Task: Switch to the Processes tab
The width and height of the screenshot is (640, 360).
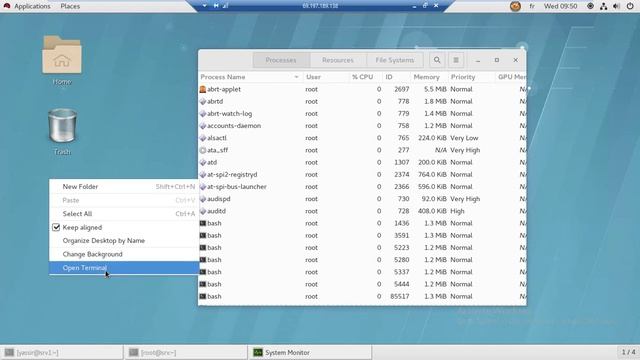Action: [x=281, y=60]
